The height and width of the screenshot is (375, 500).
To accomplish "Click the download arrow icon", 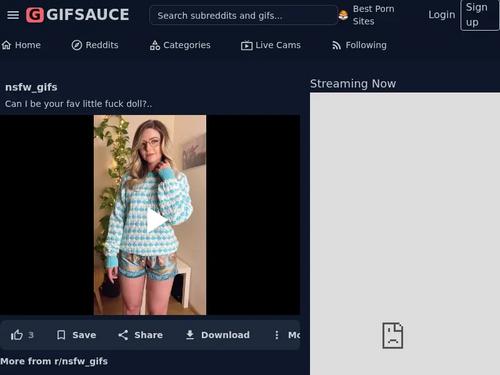I will click(190, 335).
